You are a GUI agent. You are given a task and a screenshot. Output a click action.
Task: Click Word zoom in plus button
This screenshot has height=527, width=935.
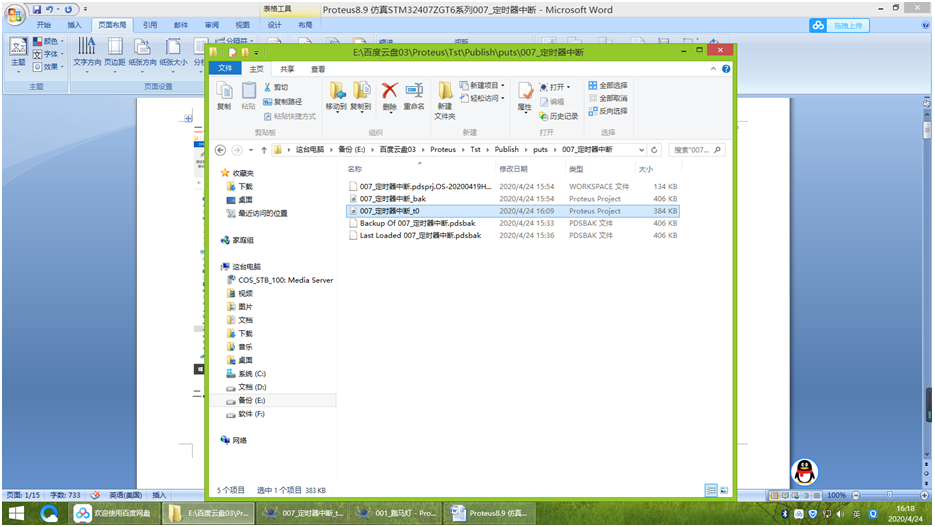click(x=923, y=495)
